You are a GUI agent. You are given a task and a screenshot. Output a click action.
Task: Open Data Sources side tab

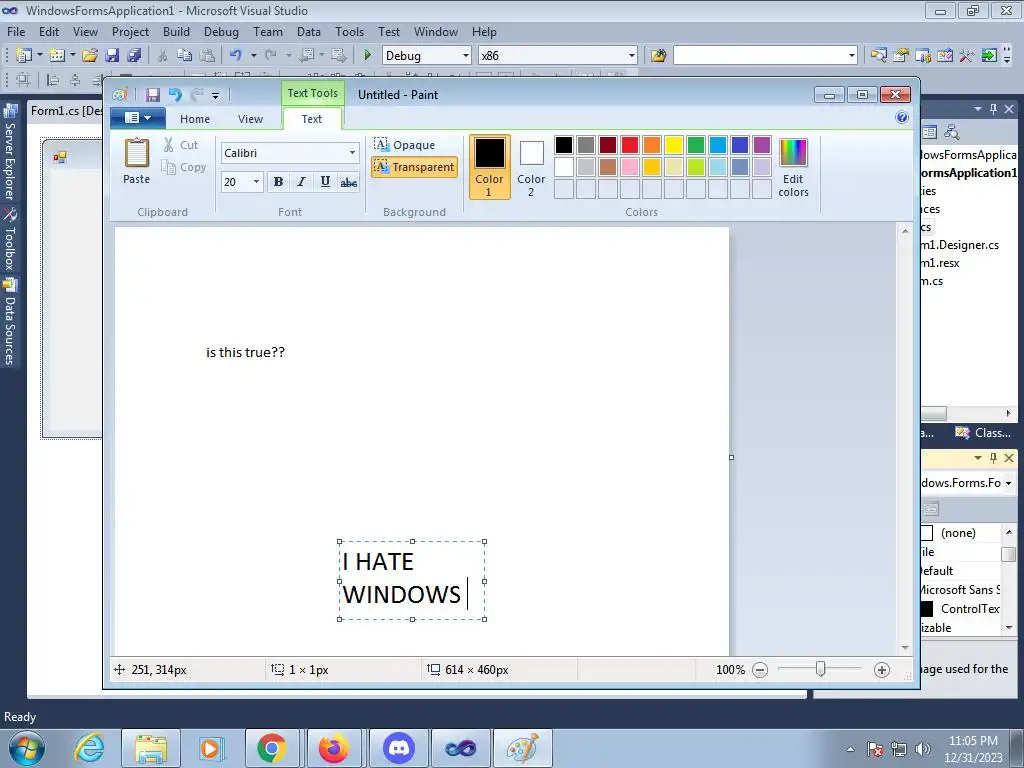[x=10, y=321]
